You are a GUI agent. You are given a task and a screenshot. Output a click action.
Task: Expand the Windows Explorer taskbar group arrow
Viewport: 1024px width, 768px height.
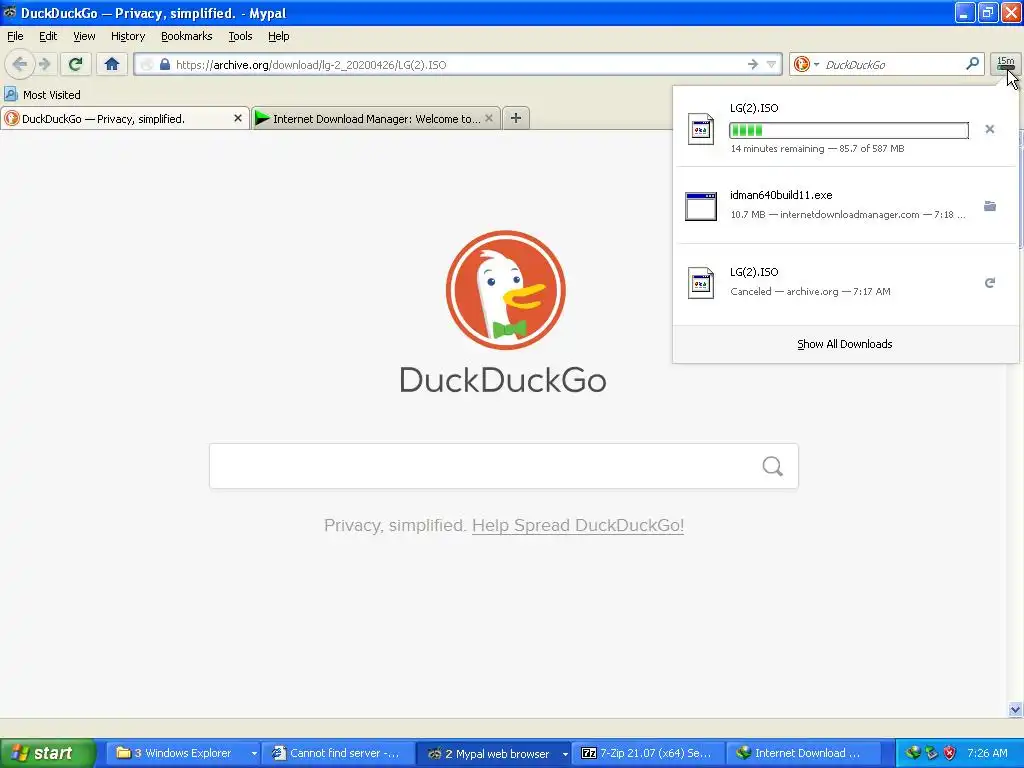254,754
